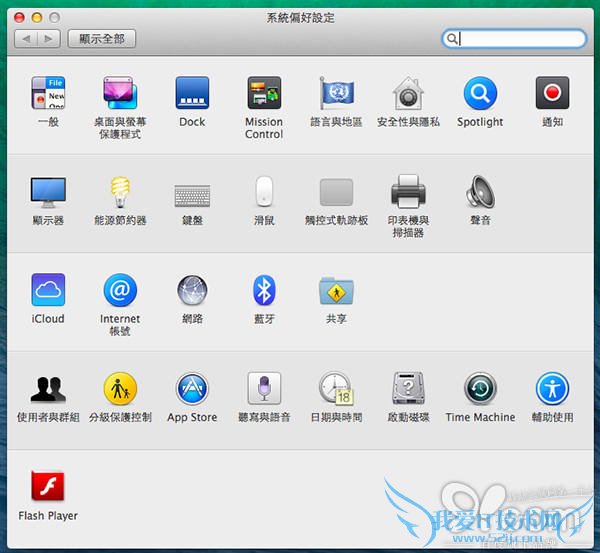Open Time Machine preferences icon

point(480,388)
